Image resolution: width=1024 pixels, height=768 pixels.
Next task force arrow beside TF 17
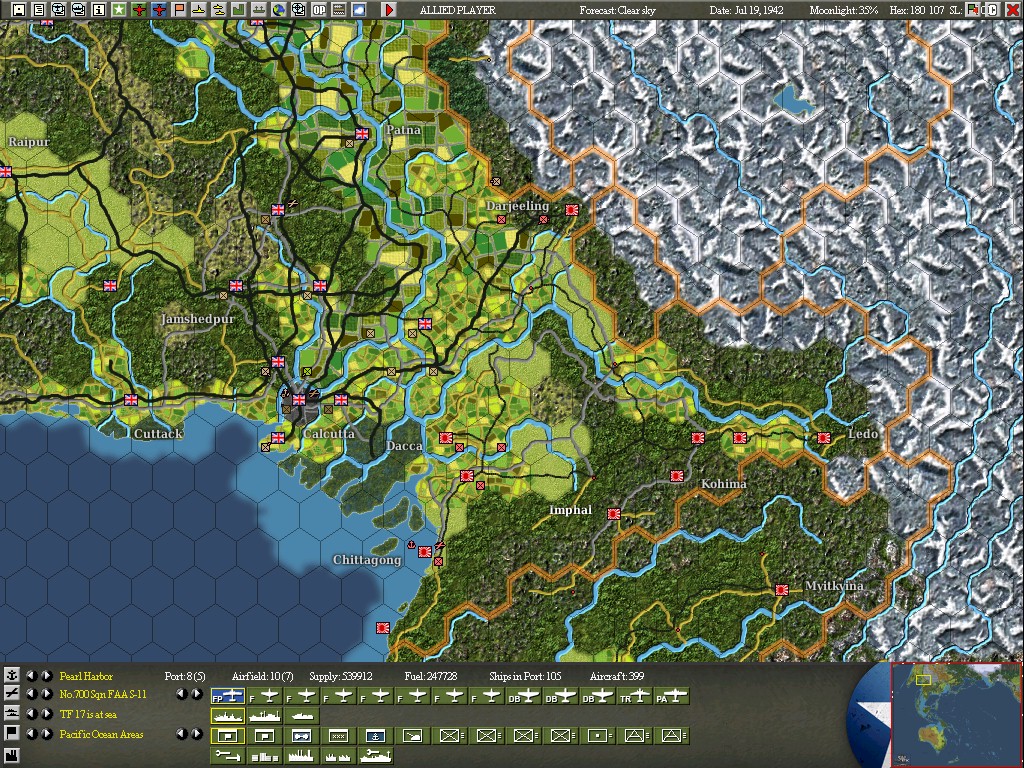click(x=46, y=714)
